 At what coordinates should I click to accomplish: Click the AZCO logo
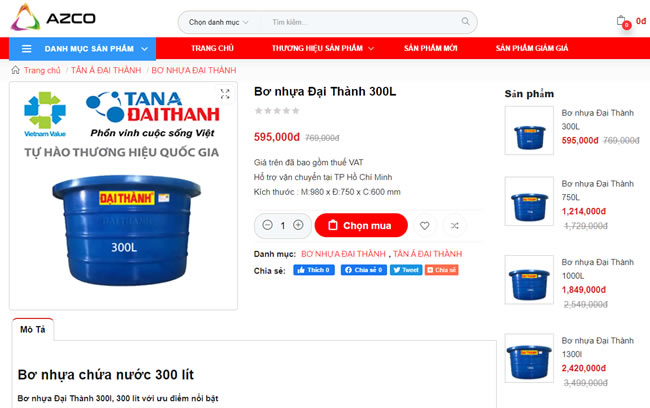53,17
